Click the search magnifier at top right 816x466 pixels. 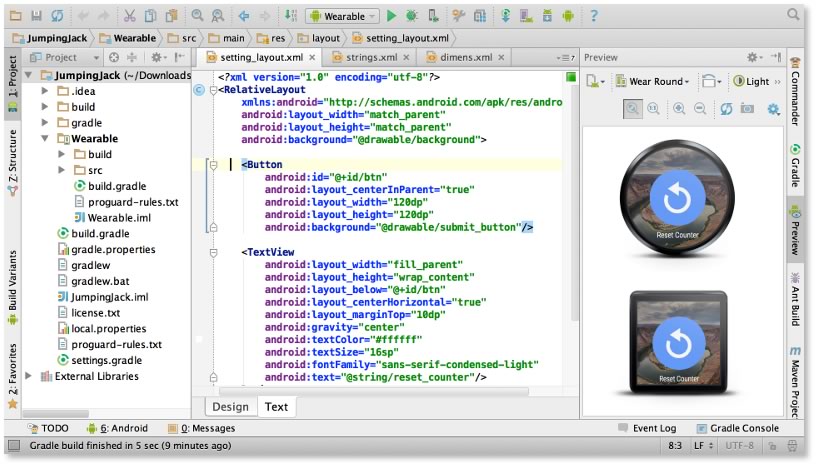[x=793, y=14]
